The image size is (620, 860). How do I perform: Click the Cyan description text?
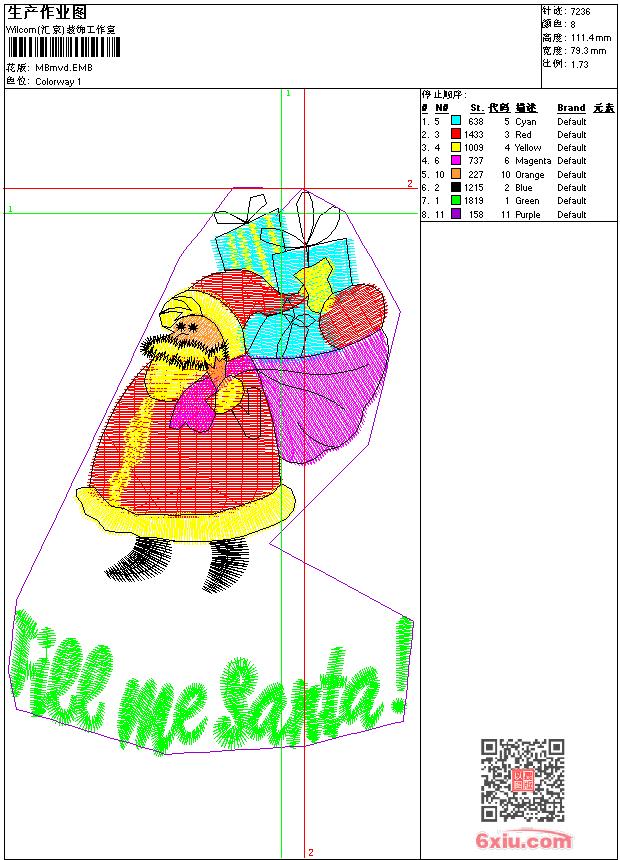[526, 122]
